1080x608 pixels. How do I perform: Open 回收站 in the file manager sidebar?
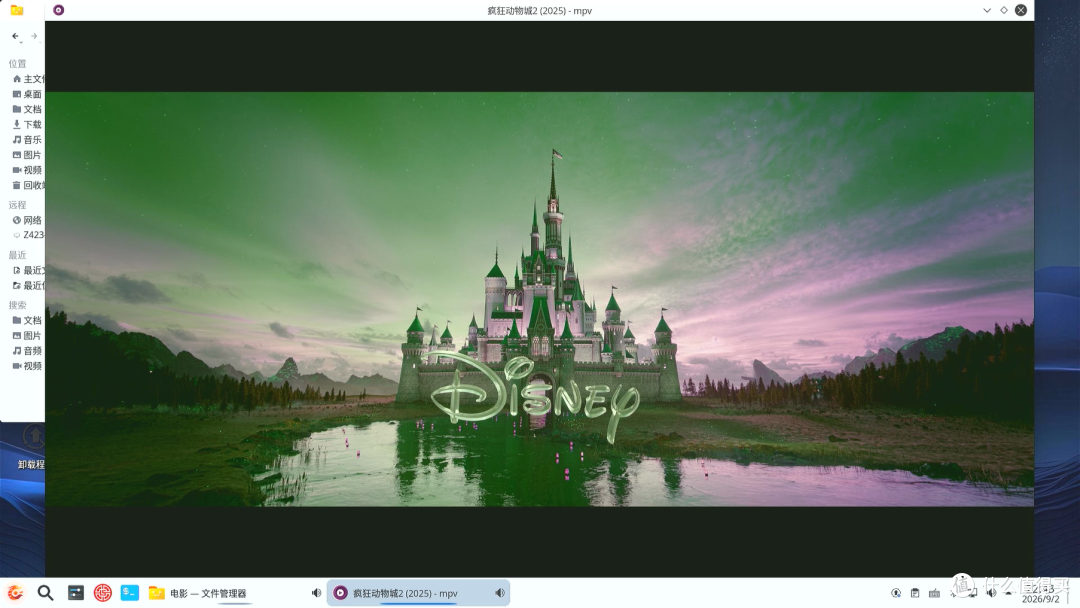[x=28, y=185]
